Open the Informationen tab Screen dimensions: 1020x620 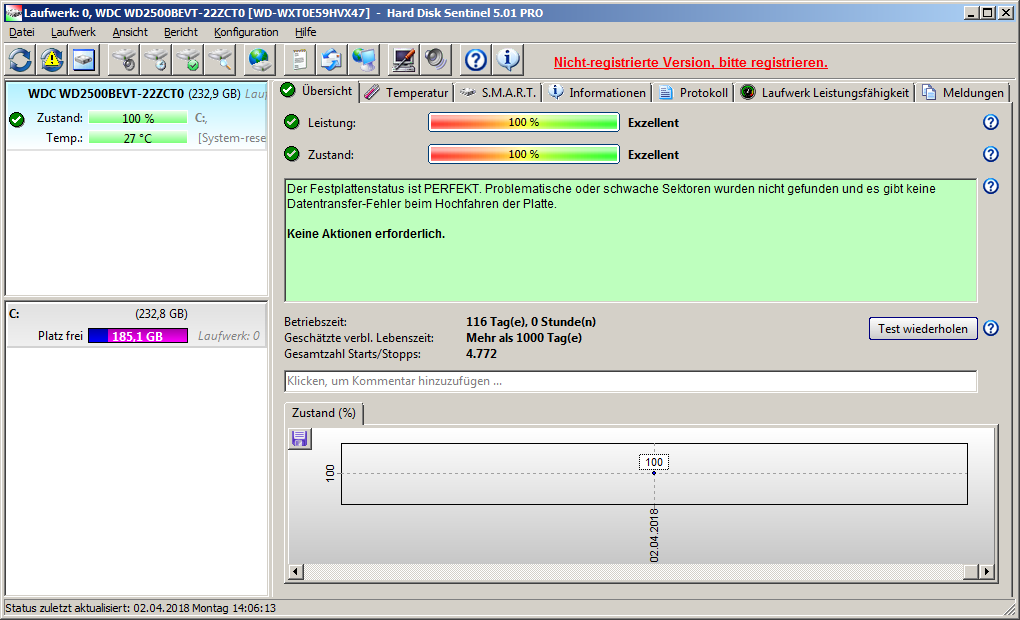point(597,92)
